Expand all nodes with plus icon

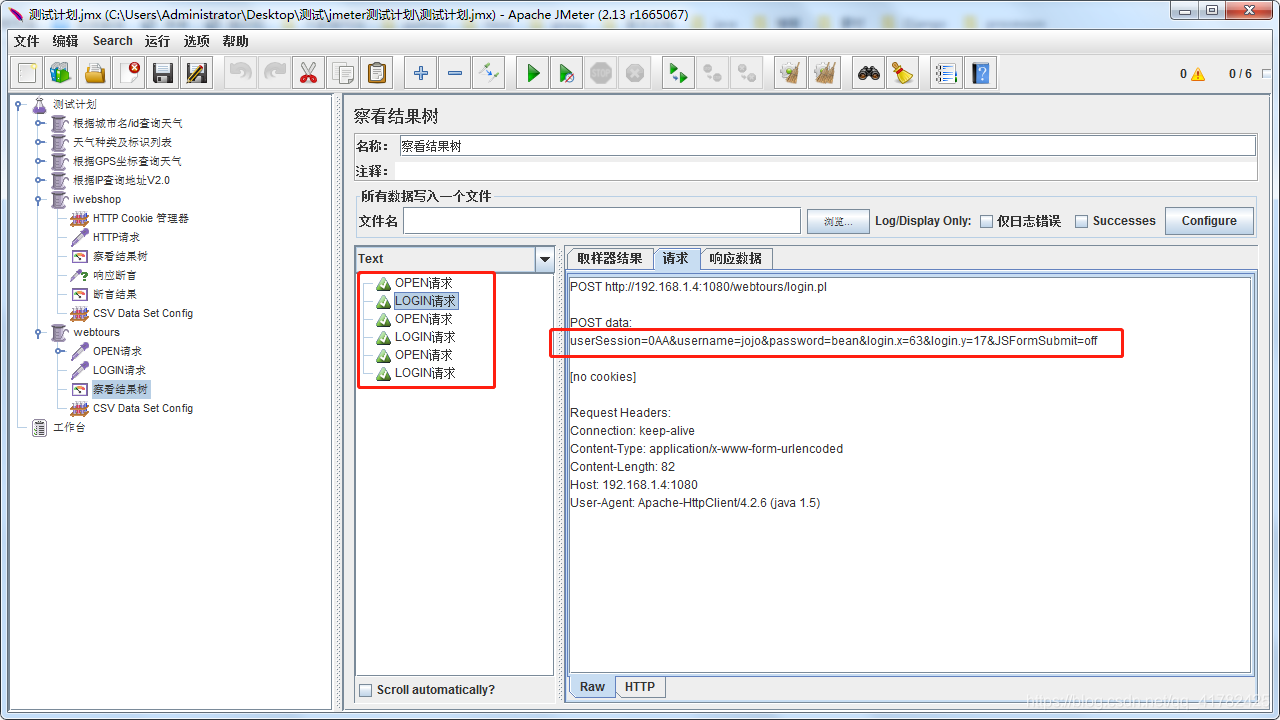click(421, 73)
